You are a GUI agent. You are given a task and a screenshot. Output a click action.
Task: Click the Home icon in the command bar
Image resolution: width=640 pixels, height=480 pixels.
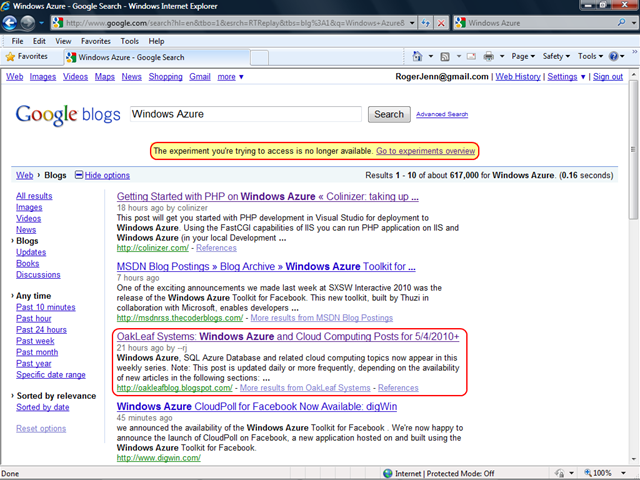tap(417, 56)
